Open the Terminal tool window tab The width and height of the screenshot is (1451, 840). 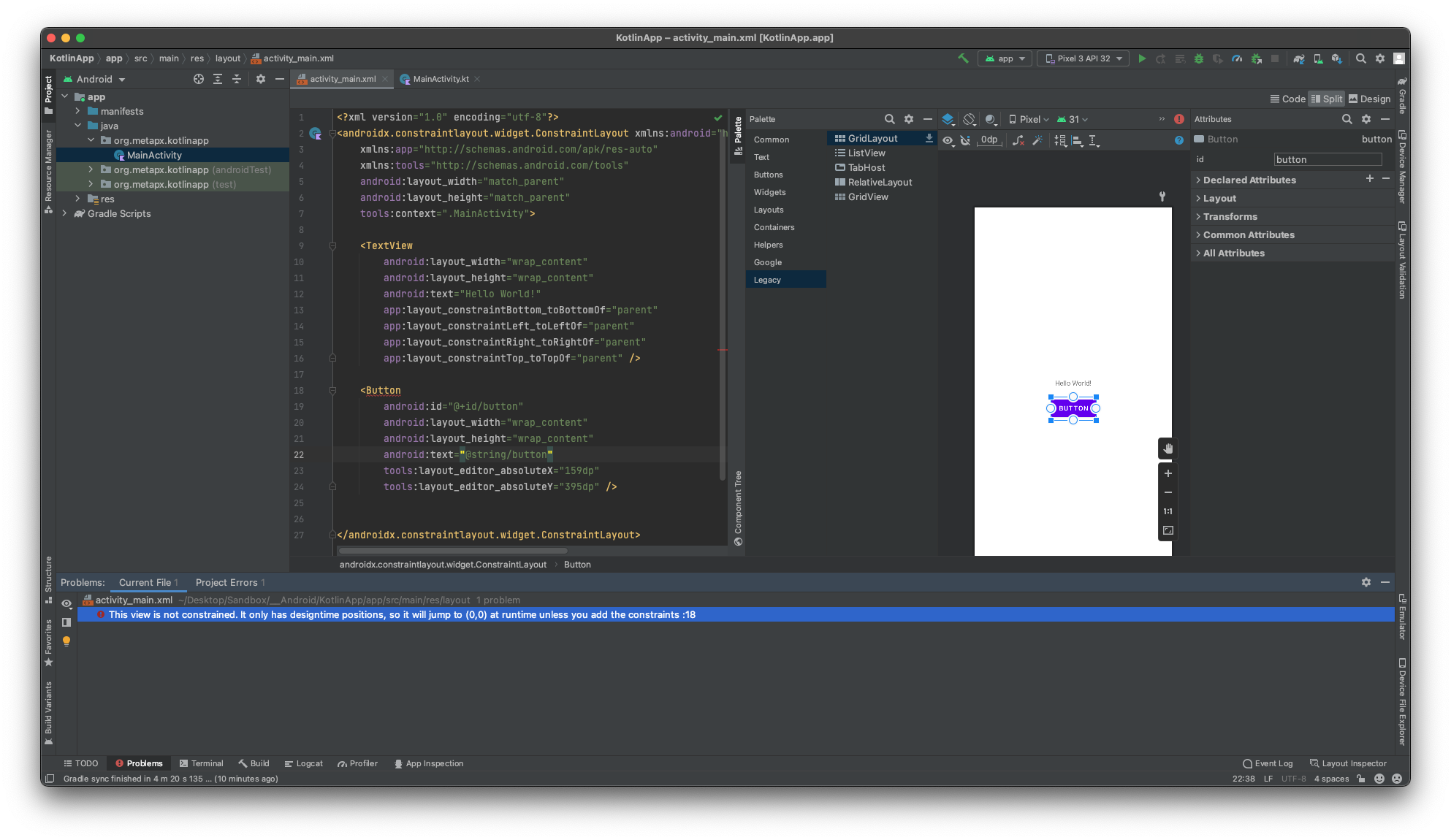(x=202, y=763)
